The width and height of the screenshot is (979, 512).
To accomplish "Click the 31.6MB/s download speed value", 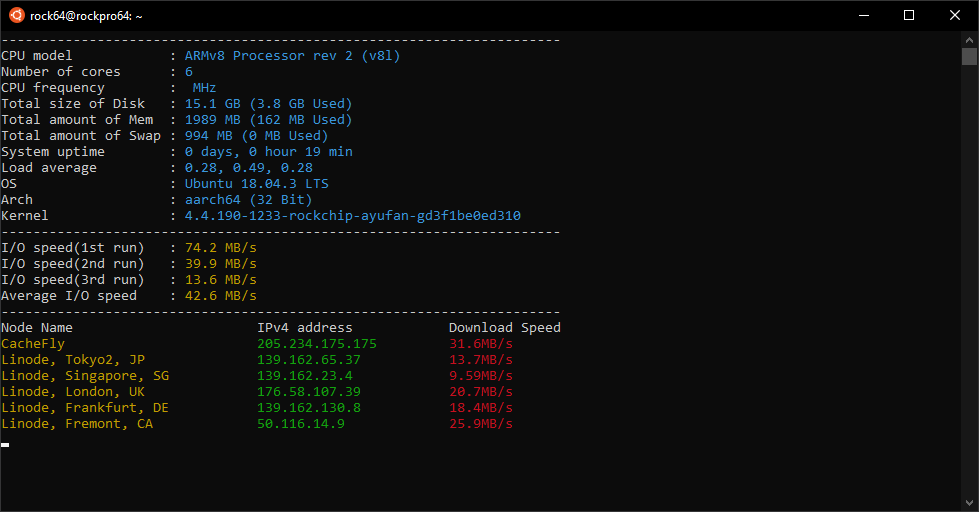I will coord(480,344).
